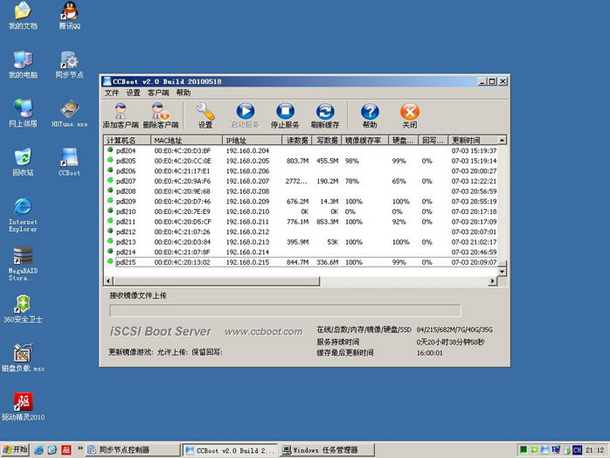The image size is (610, 458).
Task: Open the Settings (设置) menu in menu bar
Action: (133, 93)
